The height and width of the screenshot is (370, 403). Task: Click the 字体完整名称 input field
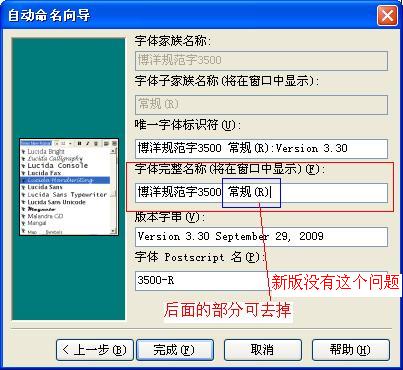[x=262, y=193]
